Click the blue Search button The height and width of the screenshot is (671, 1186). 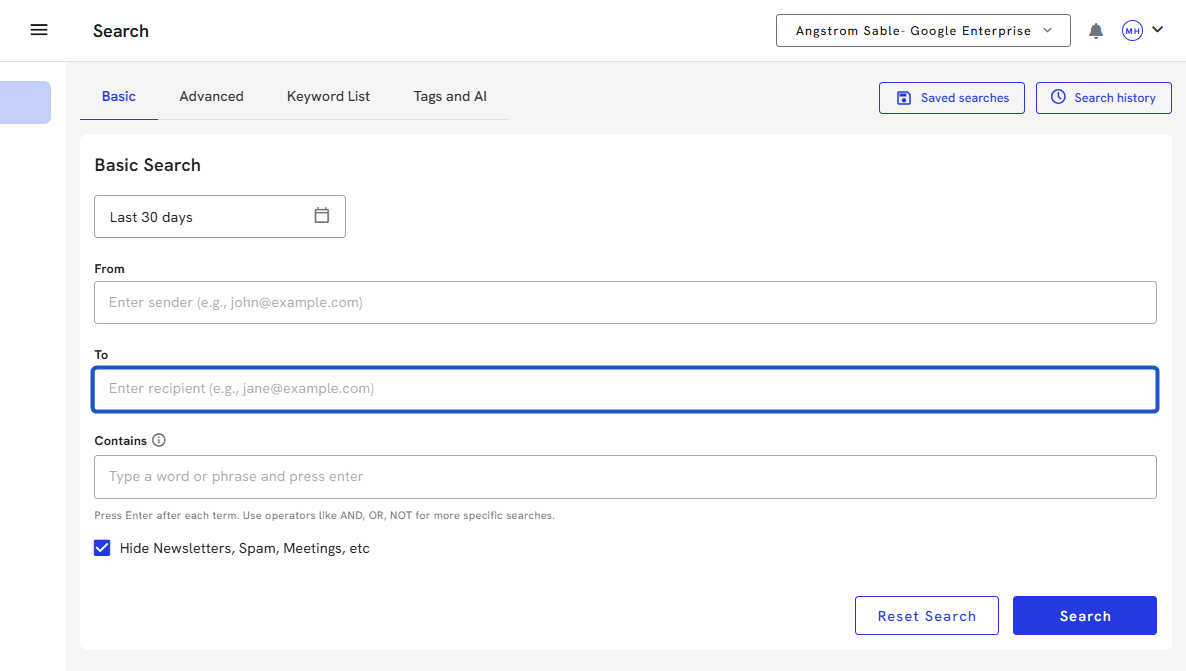[1084, 616]
